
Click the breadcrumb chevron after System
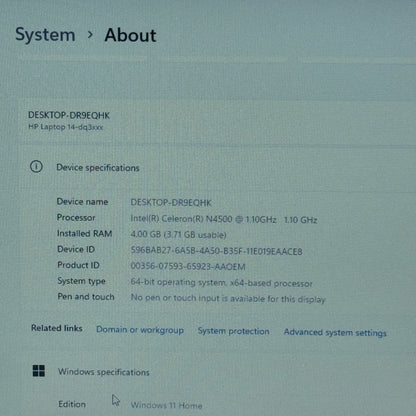coord(90,34)
